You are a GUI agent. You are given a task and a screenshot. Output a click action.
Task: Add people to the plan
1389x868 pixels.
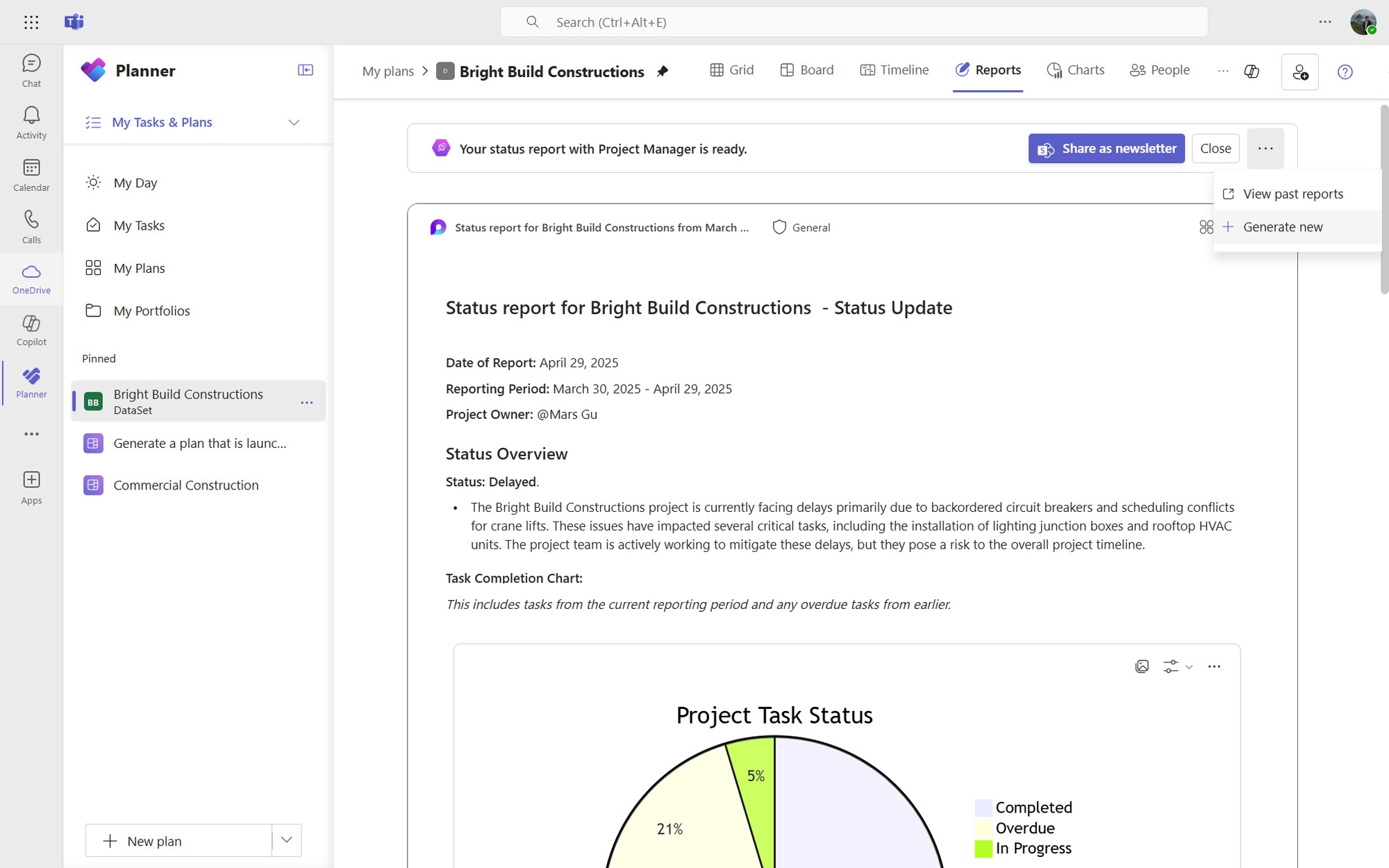click(1299, 72)
